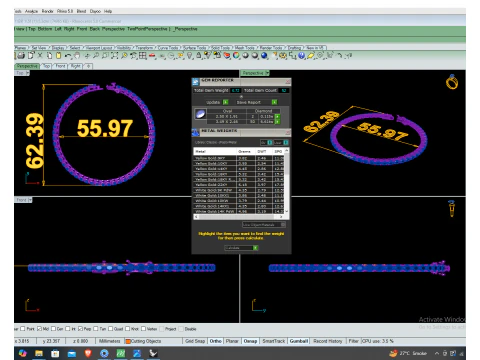Viewport: 480px width, 360px height.
Task: Click the oval gem thumbnail in Gem Reporter
Action: click(x=200, y=114)
